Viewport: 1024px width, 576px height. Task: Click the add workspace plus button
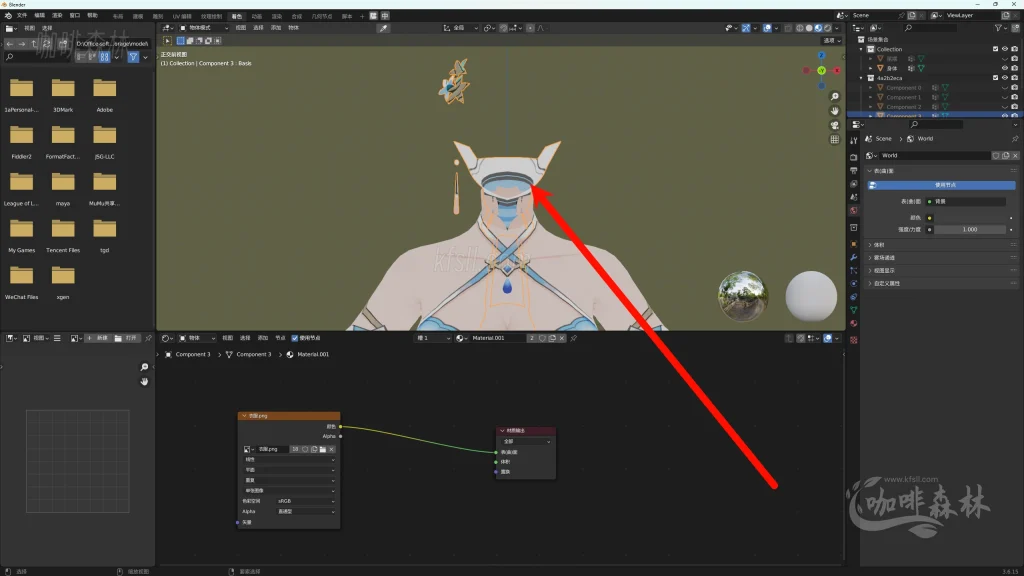pos(362,16)
